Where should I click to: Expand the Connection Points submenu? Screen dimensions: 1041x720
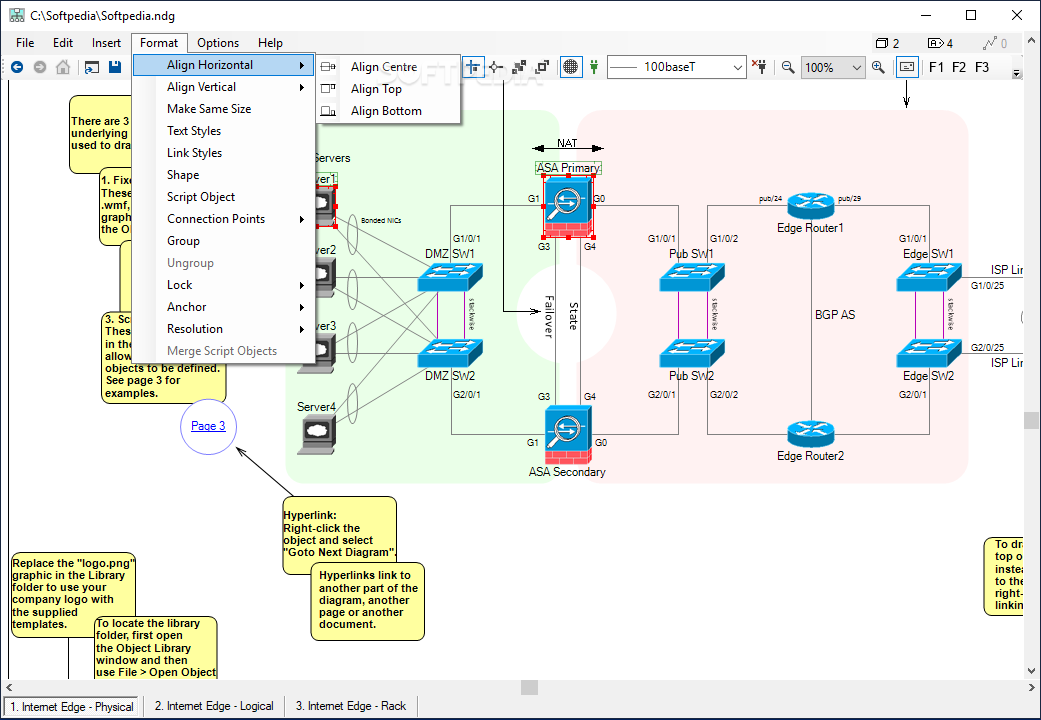tap(224, 219)
